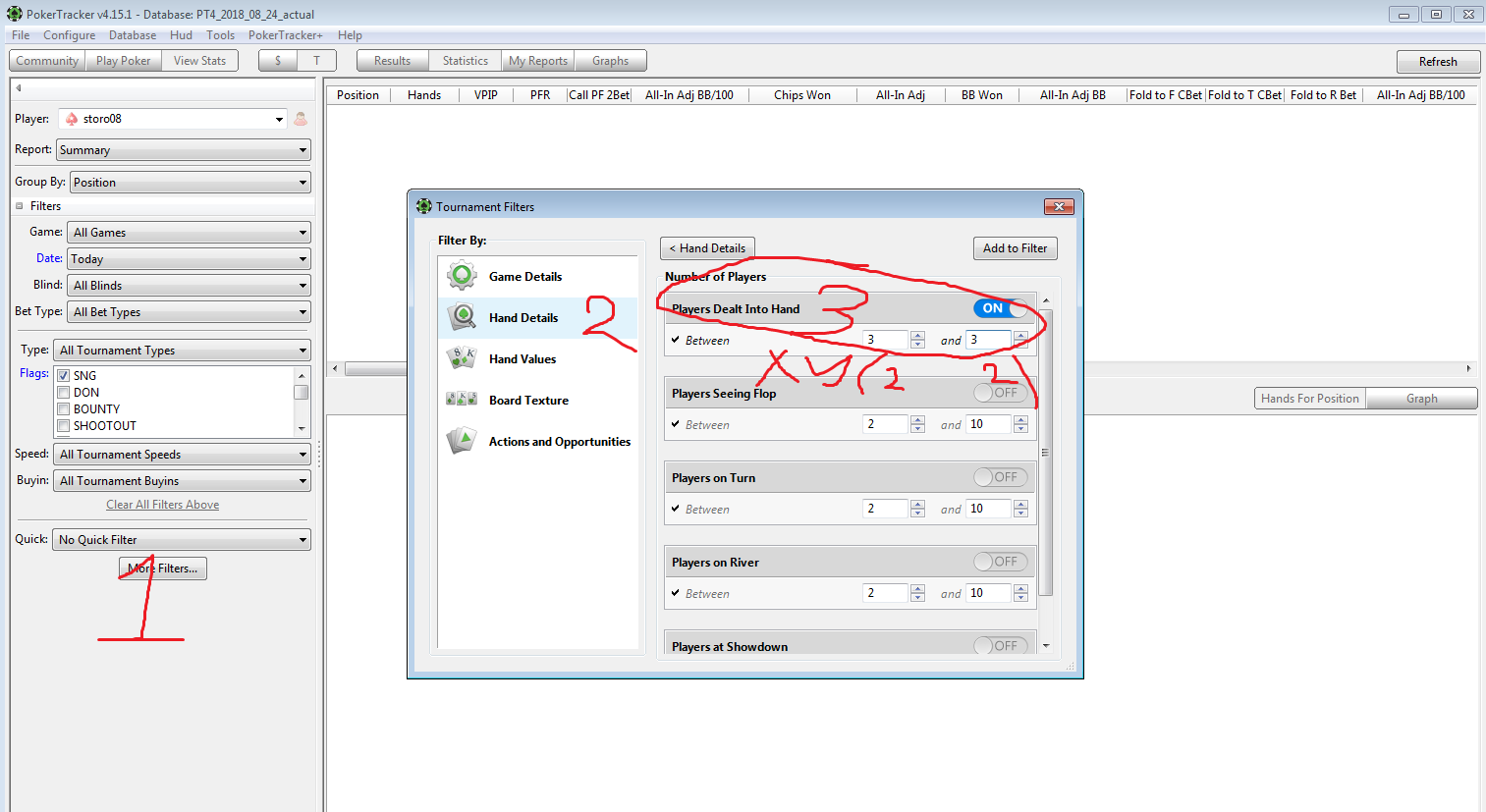This screenshot has width=1486, height=812.
Task: Click the Game Details filter icon
Action: tap(462, 276)
